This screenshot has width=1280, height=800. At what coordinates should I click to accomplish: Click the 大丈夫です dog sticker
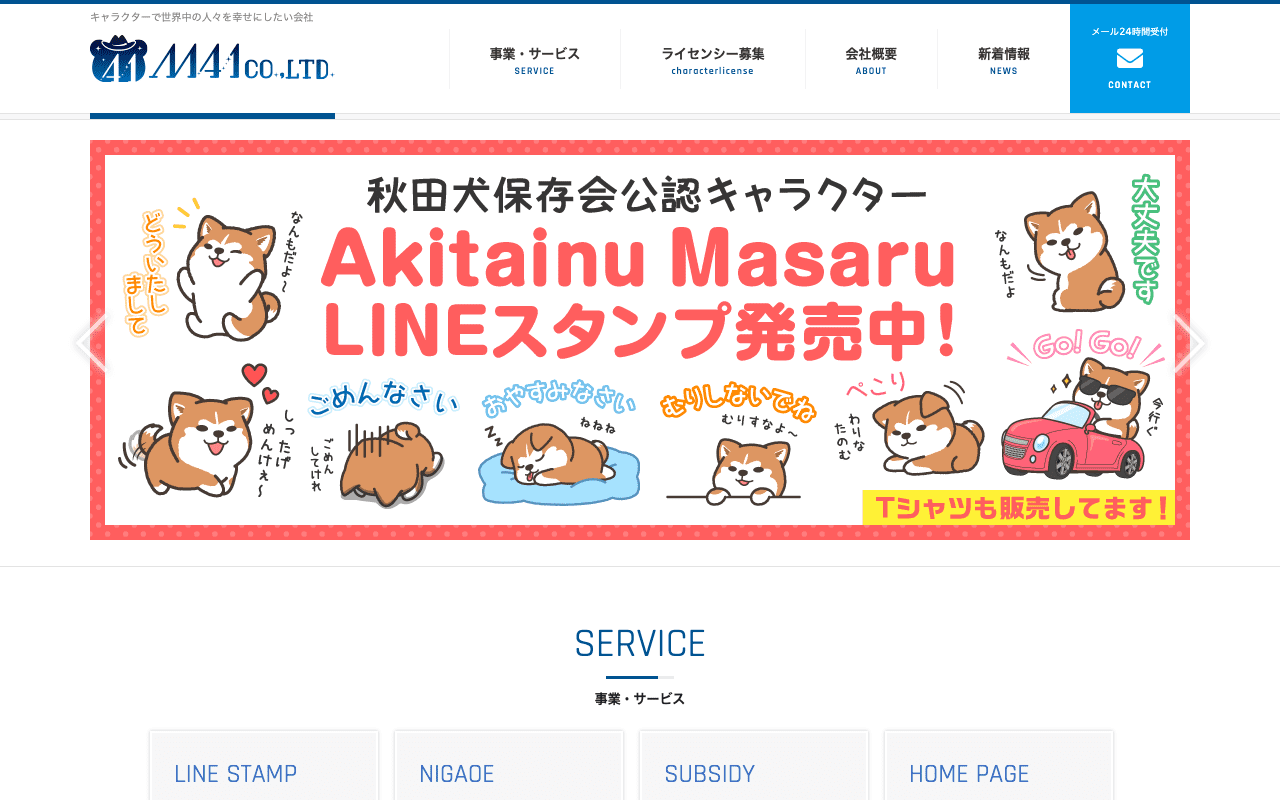1085,244
